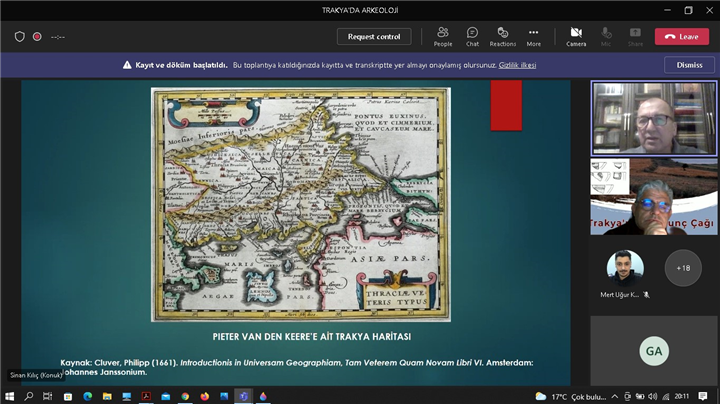The image size is (720, 404).
Task: Unmute using the Mic button
Action: point(606,37)
